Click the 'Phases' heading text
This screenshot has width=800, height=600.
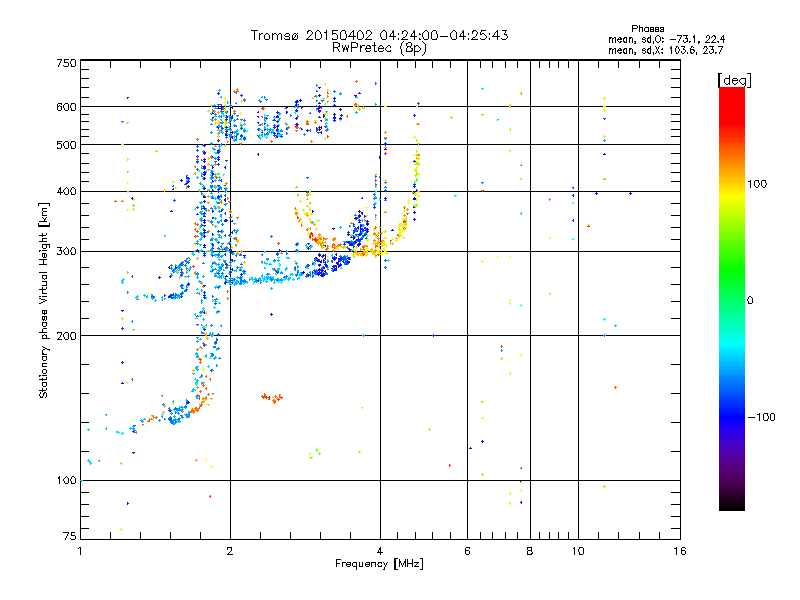click(x=647, y=29)
